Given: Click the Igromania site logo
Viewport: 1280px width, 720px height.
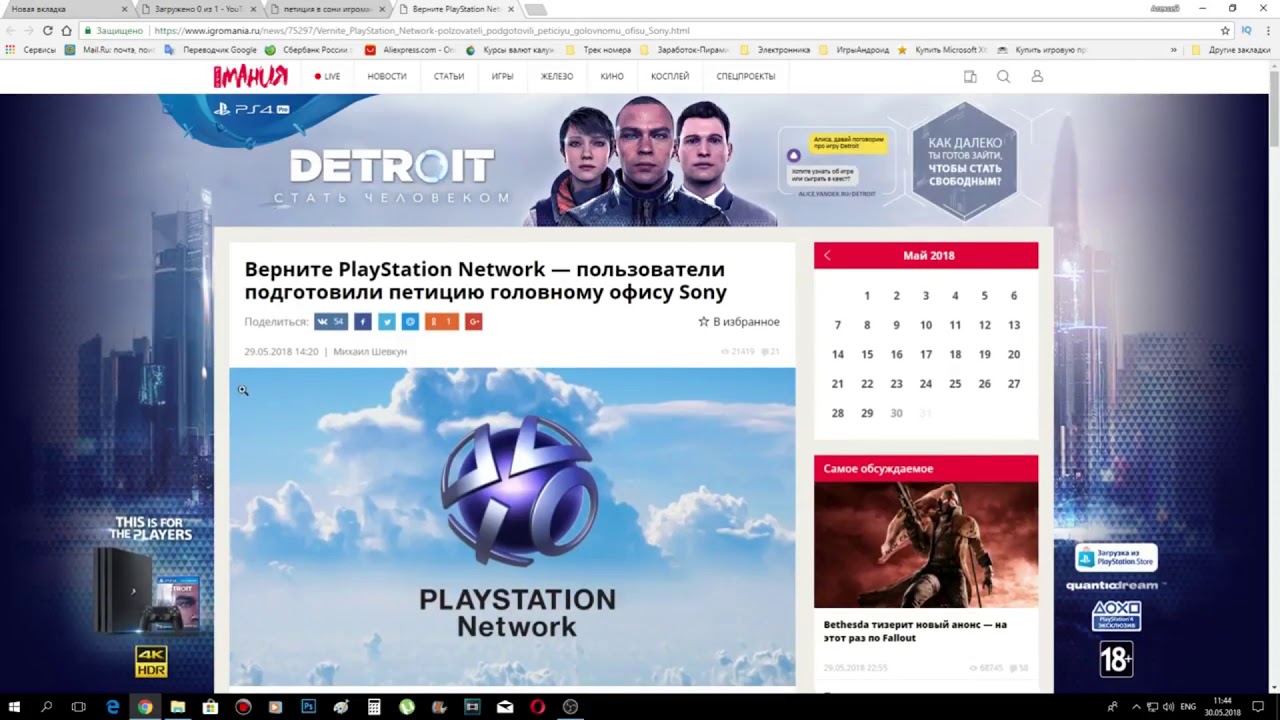Looking at the screenshot, I should pyautogui.click(x=250, y=76).
